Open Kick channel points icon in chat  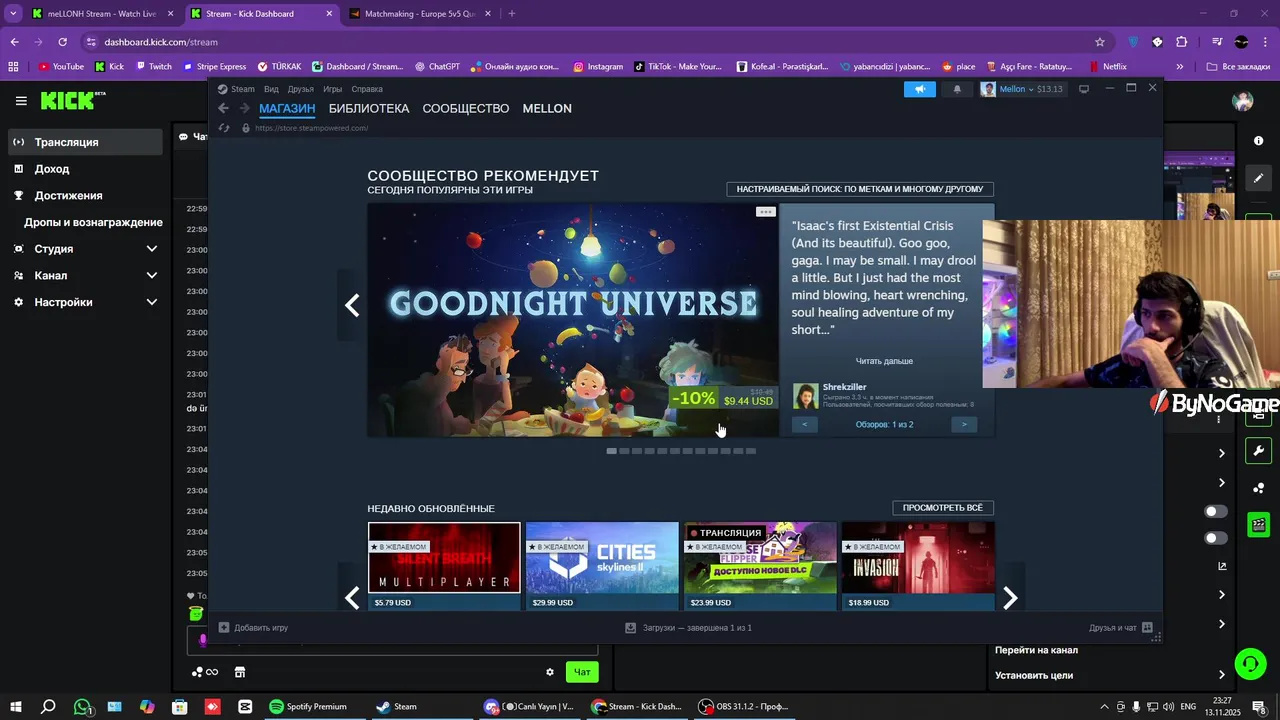pos(204,672)
